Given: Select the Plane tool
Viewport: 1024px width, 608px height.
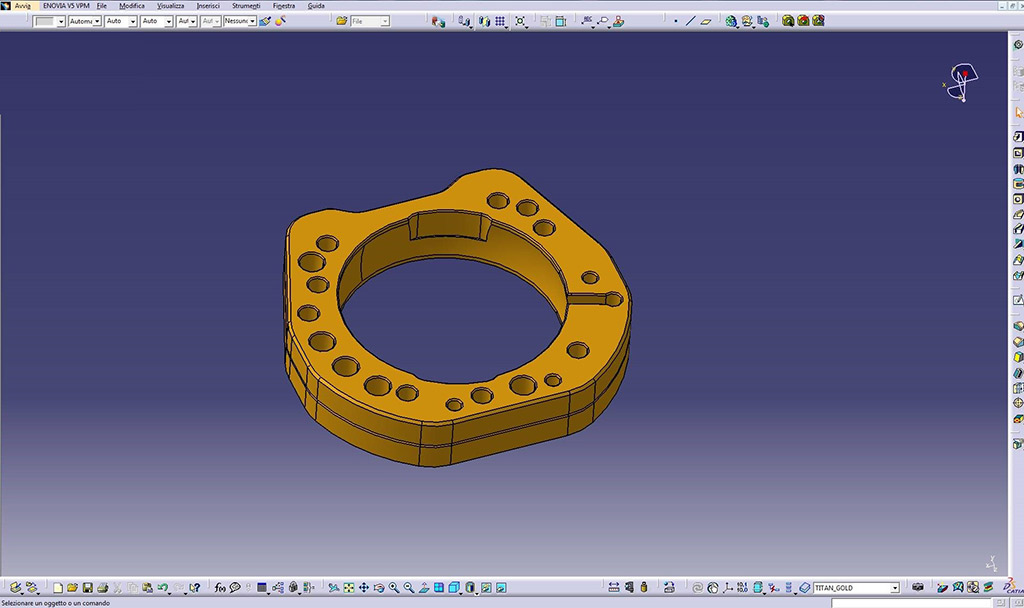Looking at the screenshot, I should (x=706, y=22).
